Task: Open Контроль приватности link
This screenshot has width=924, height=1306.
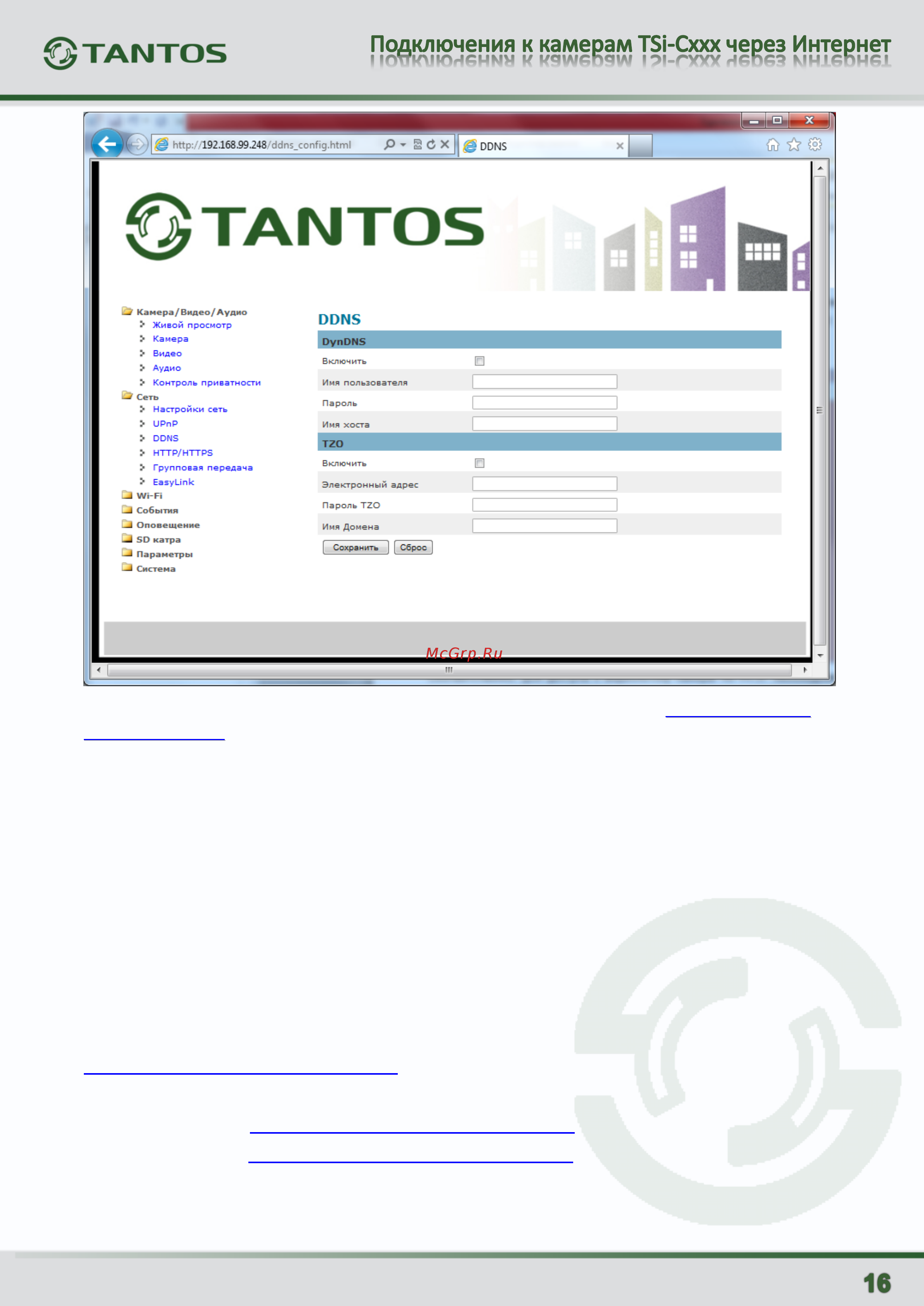Action: pos(206,382)
